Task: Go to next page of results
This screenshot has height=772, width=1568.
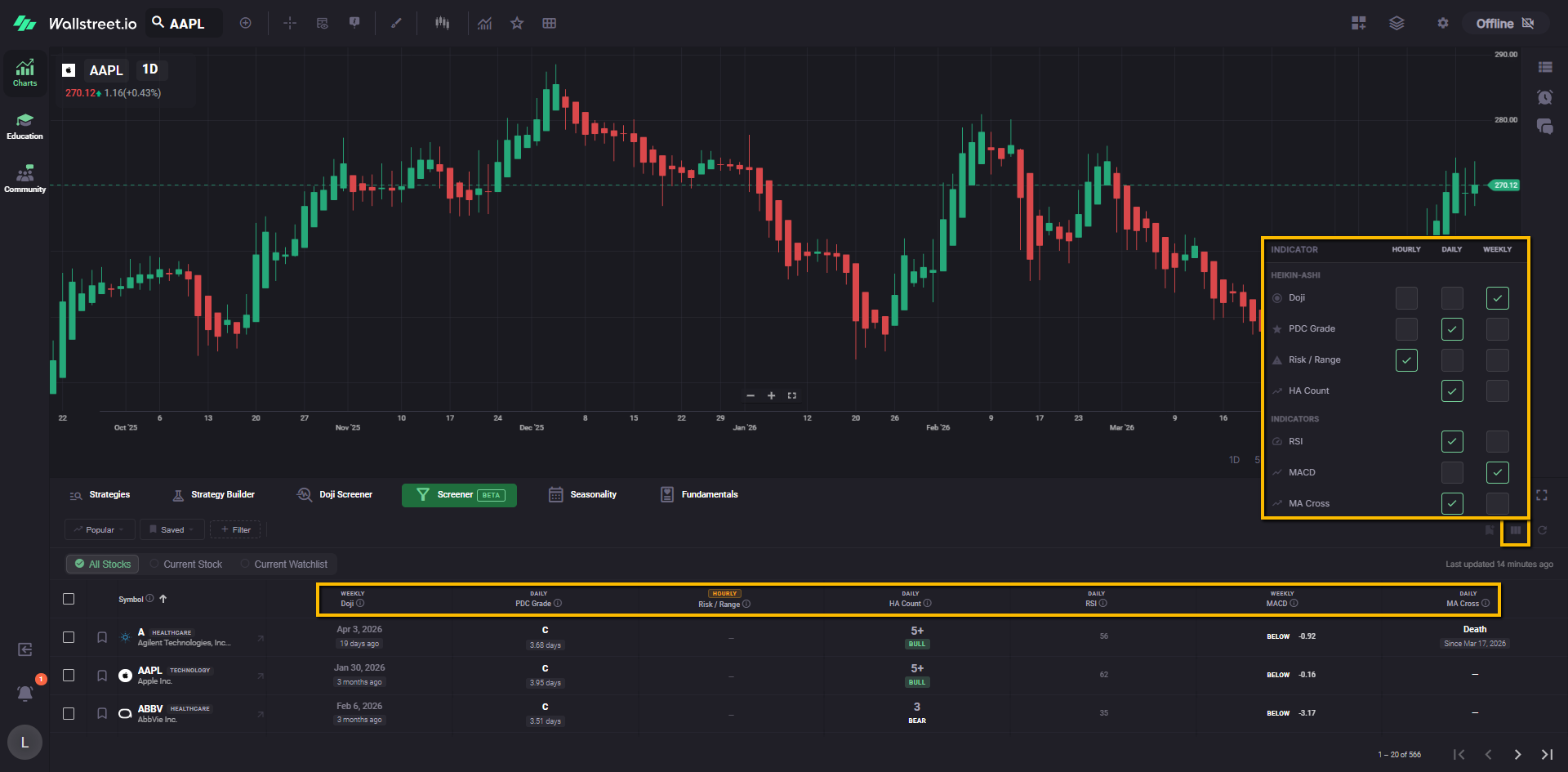Action: click(1517, 754)
